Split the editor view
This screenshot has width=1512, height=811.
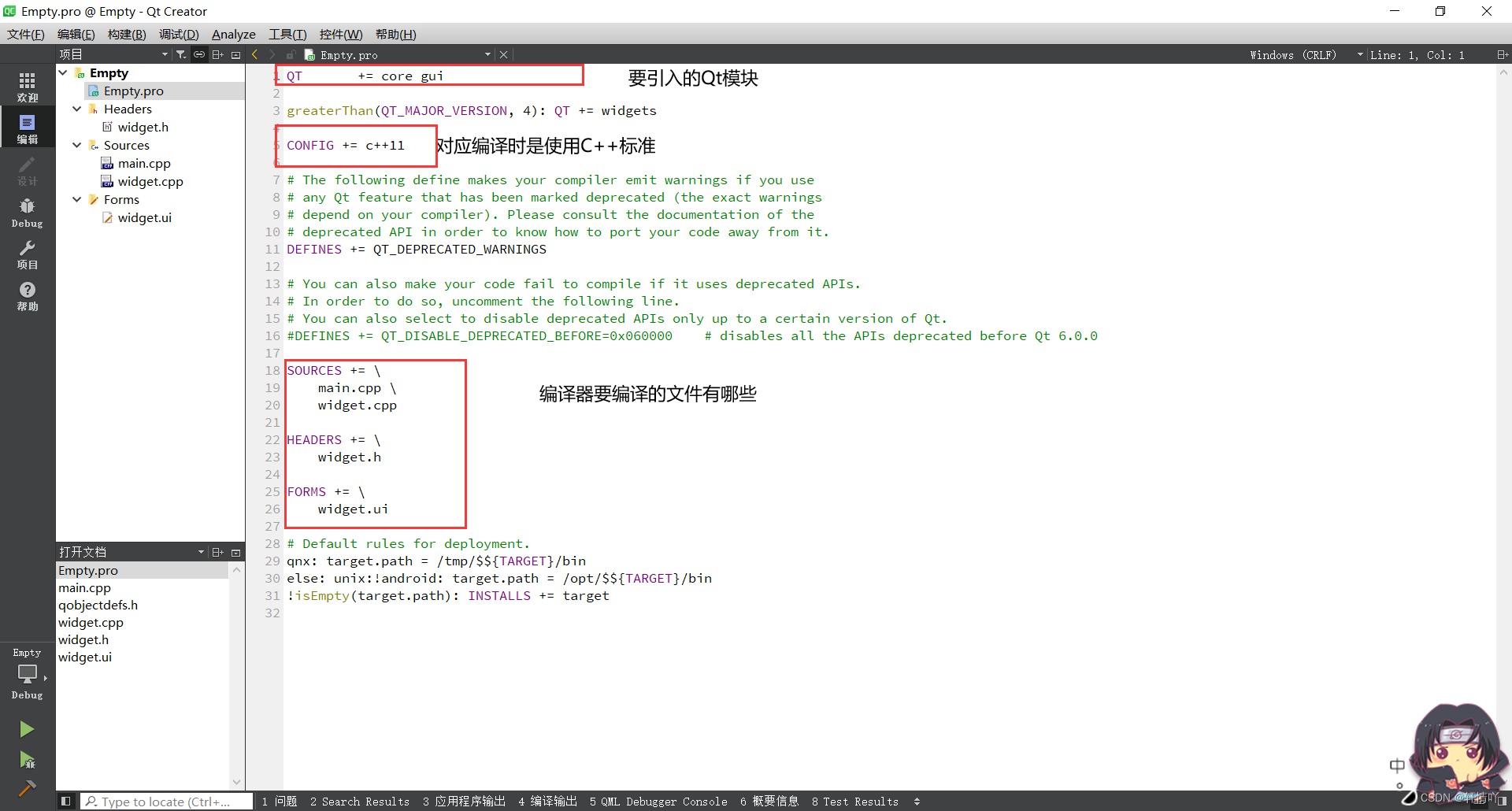point(1502,54)
